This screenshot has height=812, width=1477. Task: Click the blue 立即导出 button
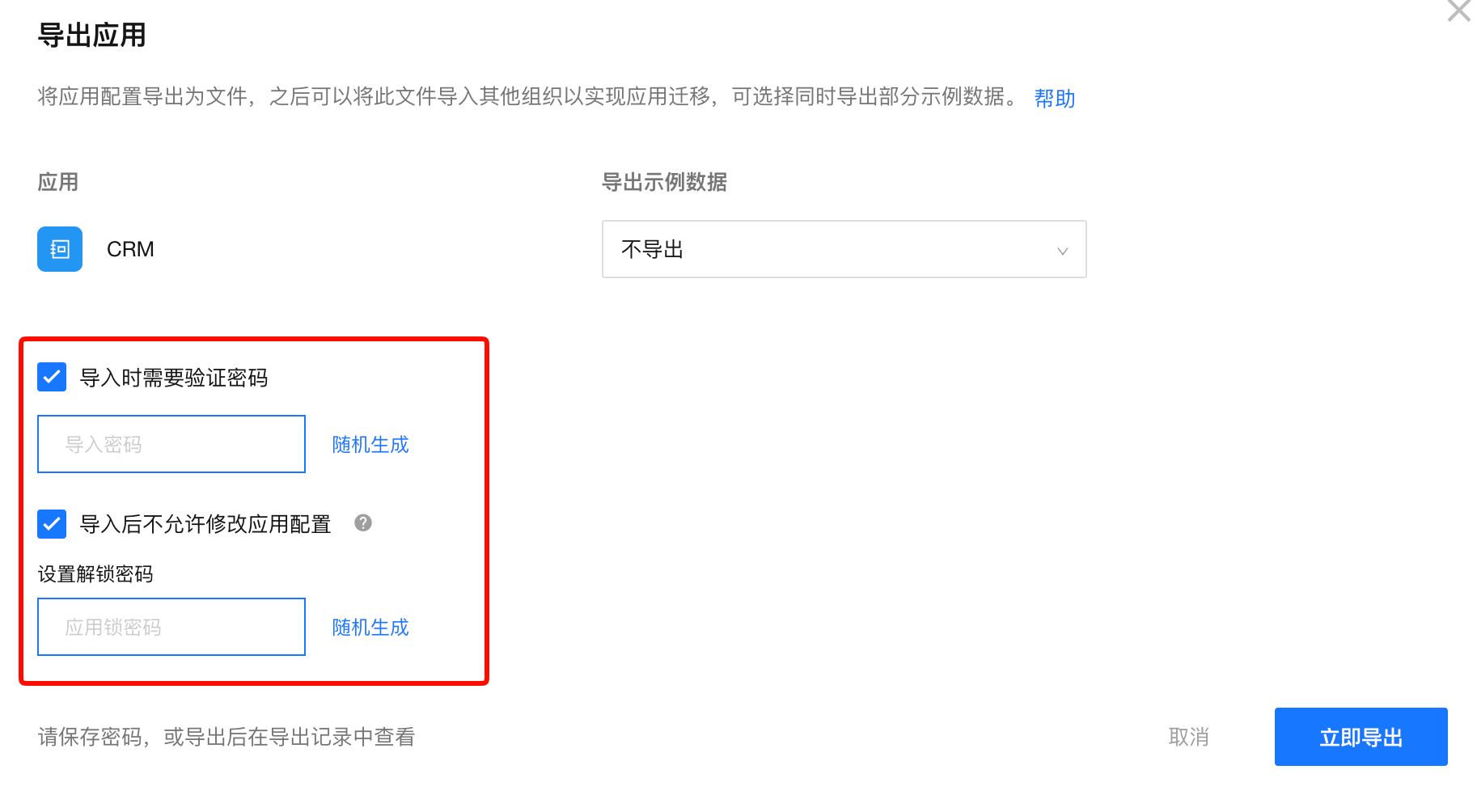click(1361, 737)
